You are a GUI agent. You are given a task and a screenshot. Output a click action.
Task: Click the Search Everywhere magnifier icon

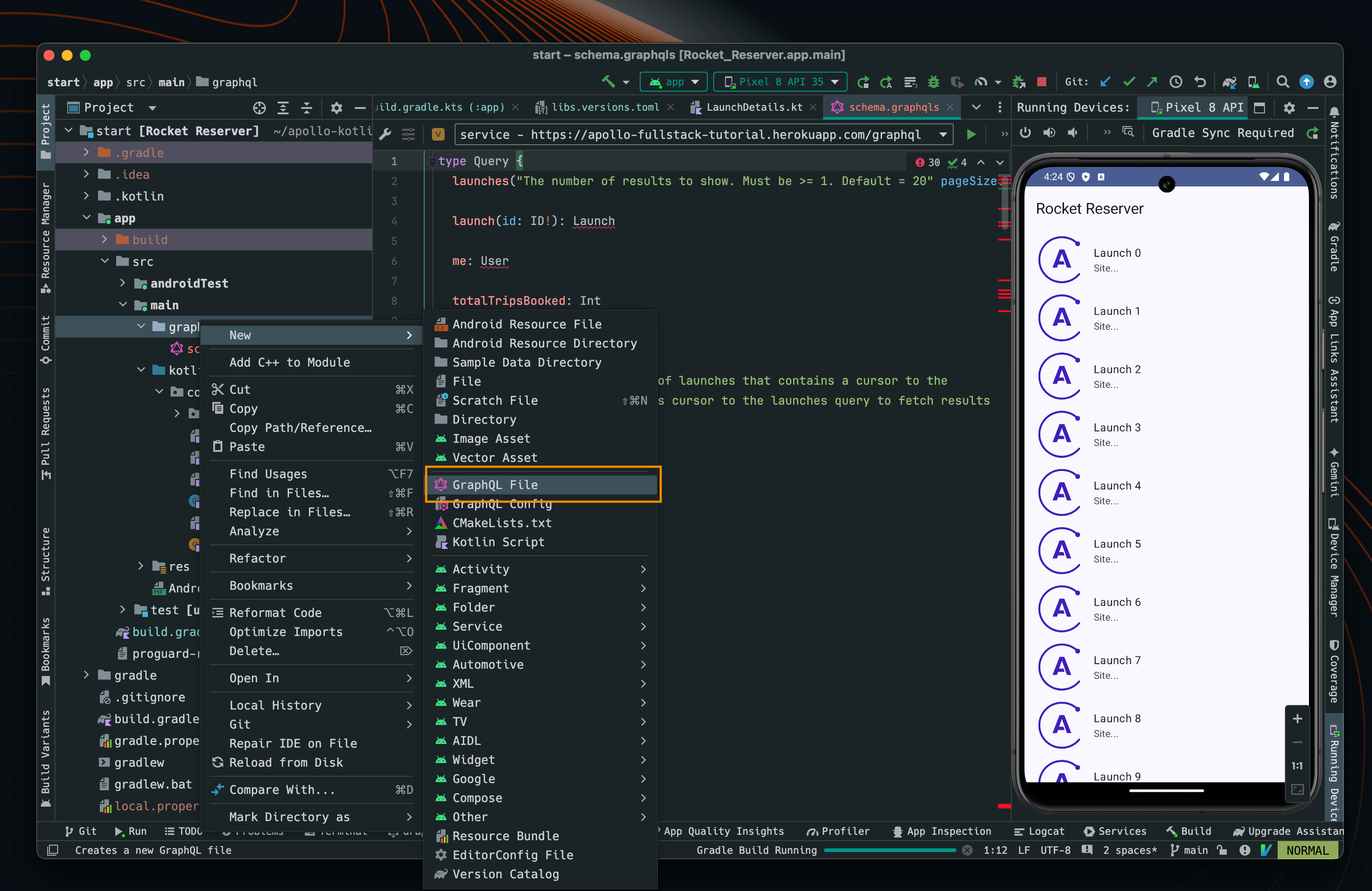pyautogui.click(x=1283, y=82)
